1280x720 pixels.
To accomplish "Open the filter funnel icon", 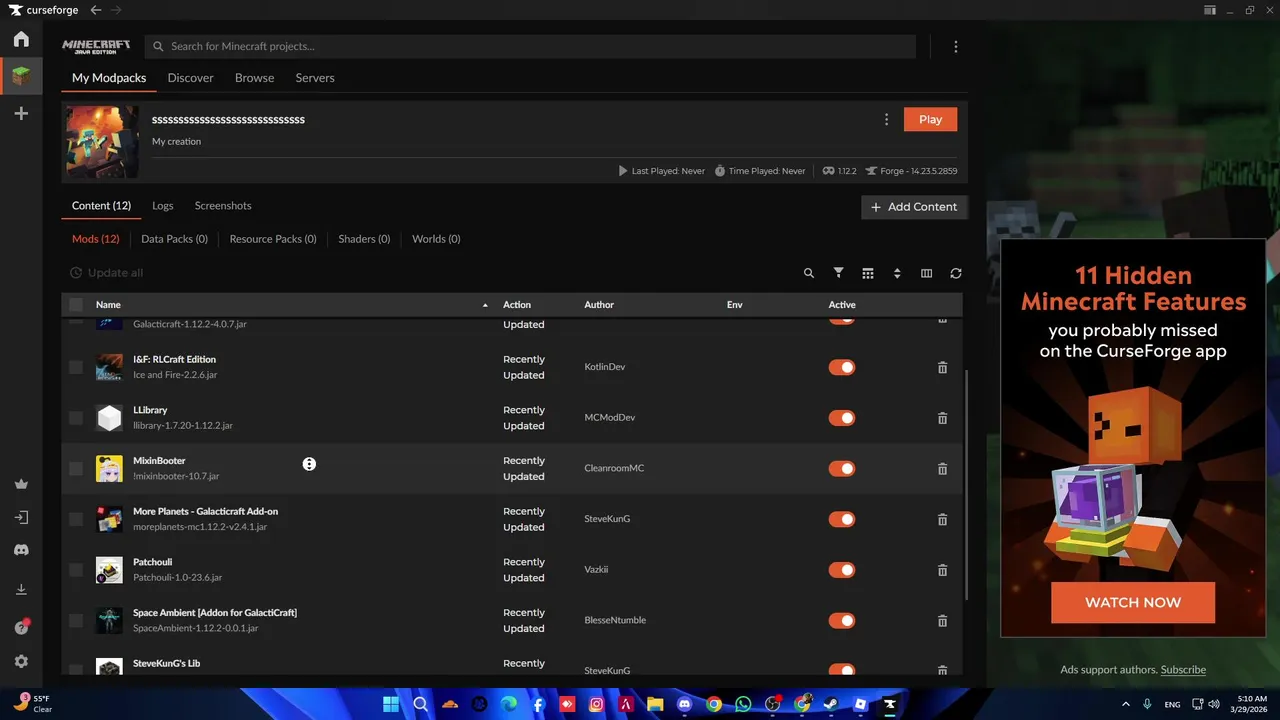I will [839, 273].
